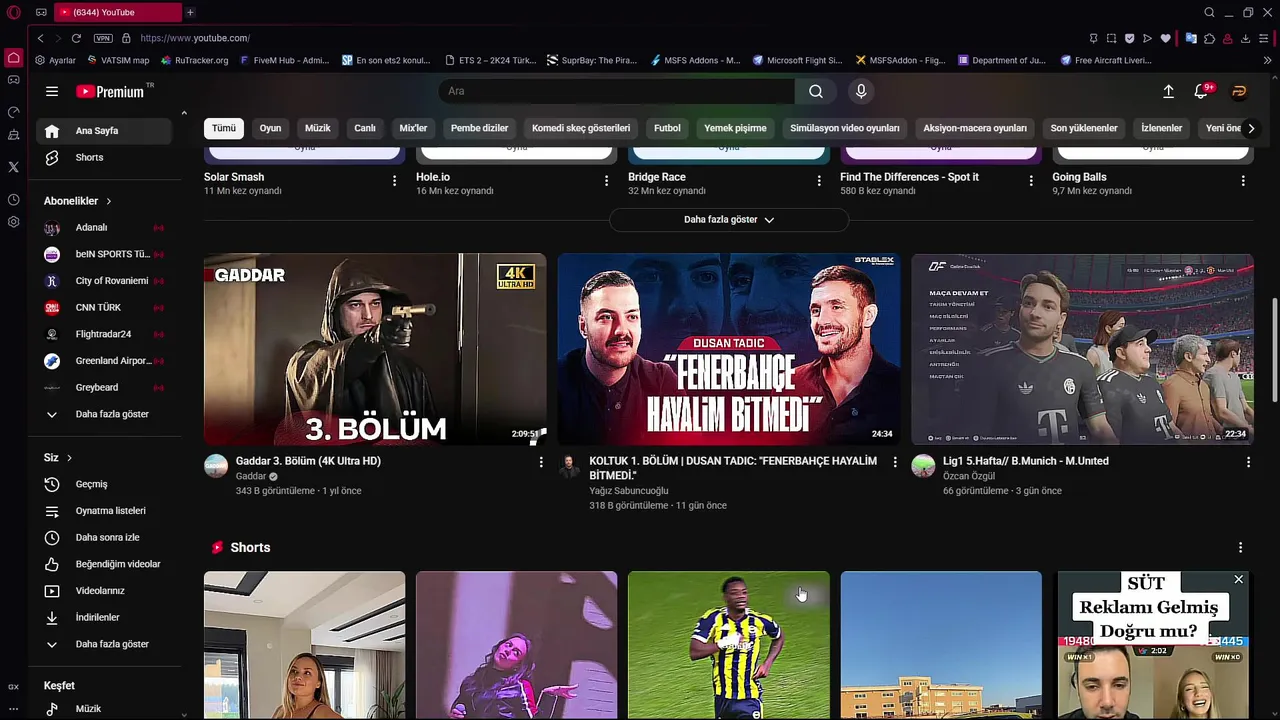
Task: Select Komedi skeç gösterileri chip
Action: pos(581,128)
